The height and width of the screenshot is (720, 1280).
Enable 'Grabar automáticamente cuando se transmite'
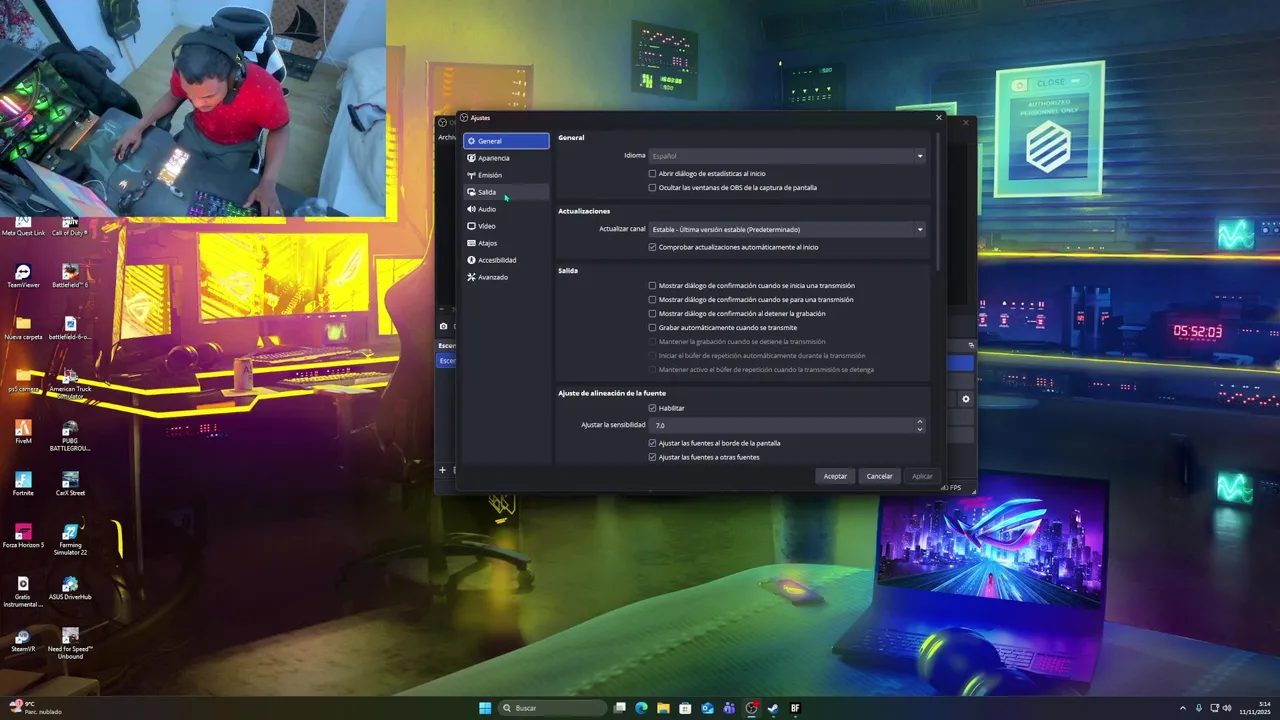[653, 328]
